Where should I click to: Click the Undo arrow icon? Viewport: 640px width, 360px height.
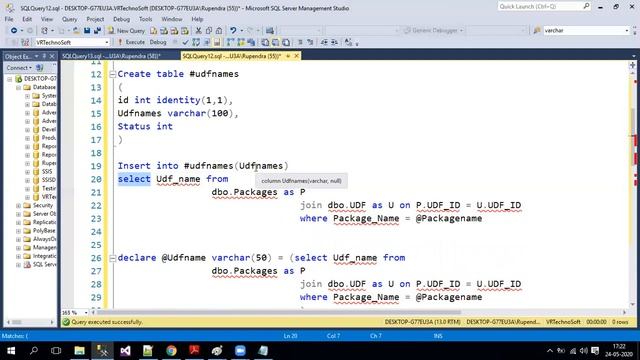pyautogui.click(x=233, y=31)
